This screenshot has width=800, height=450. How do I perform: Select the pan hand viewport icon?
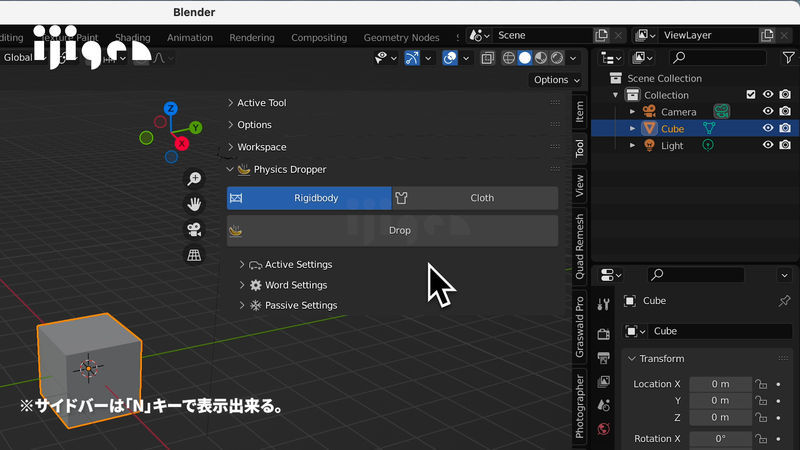194,204
